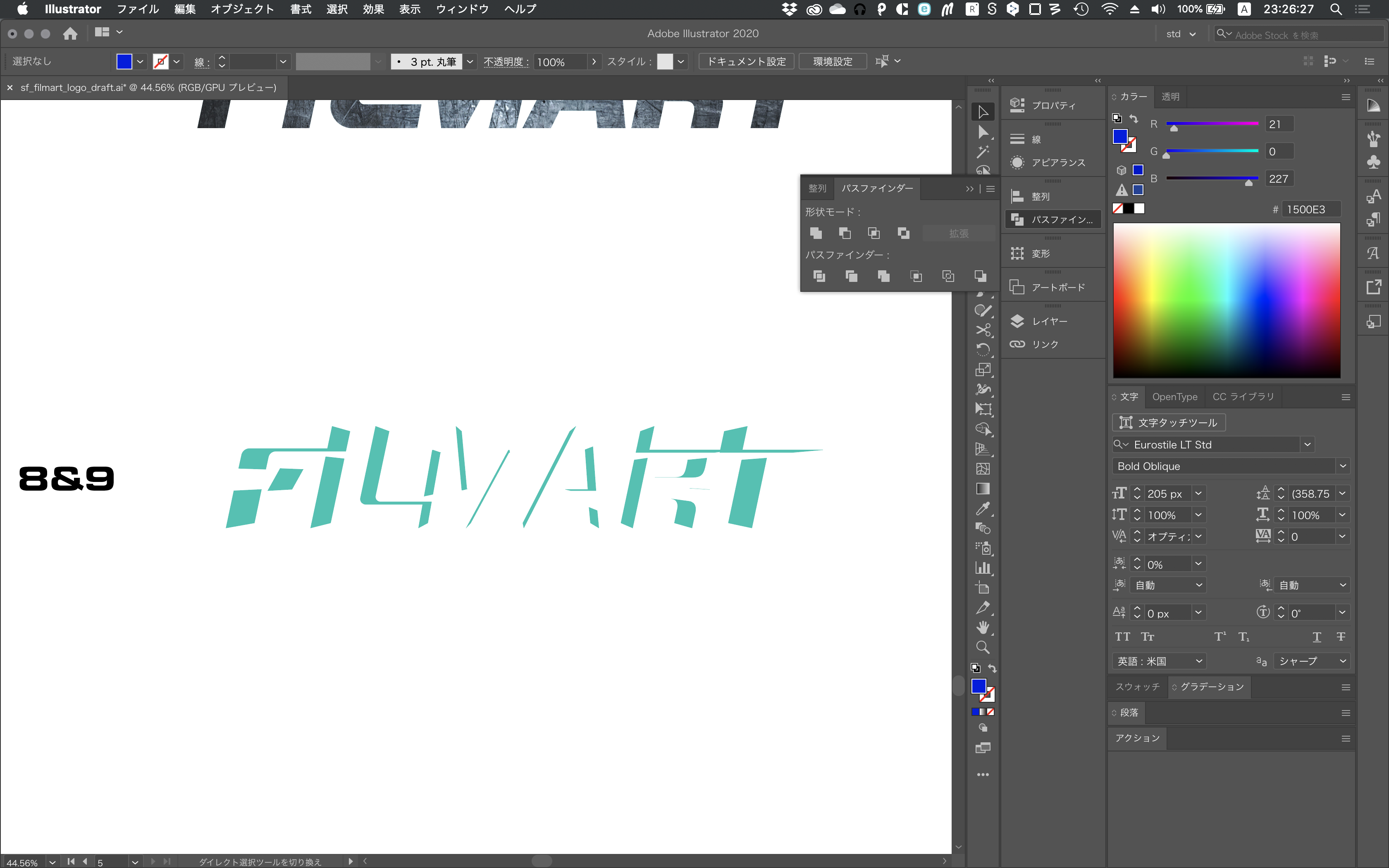Toggle Superscript text style
The width and height of the screenshot is (1389, 868).
[1220, 637]
